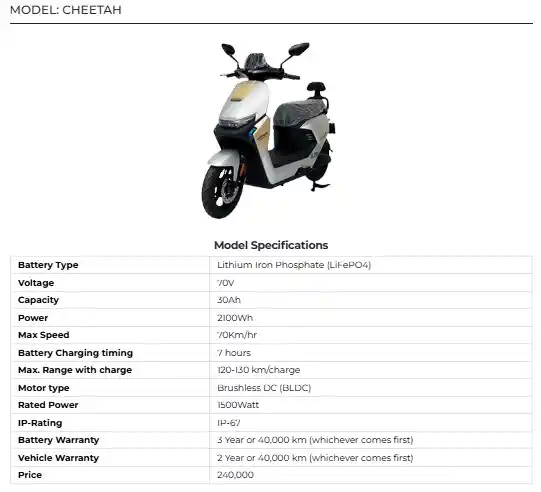This screenshot has width=541, height=492.
Task: Click the 'Model Specifications' table title
Action: [271, 245]
